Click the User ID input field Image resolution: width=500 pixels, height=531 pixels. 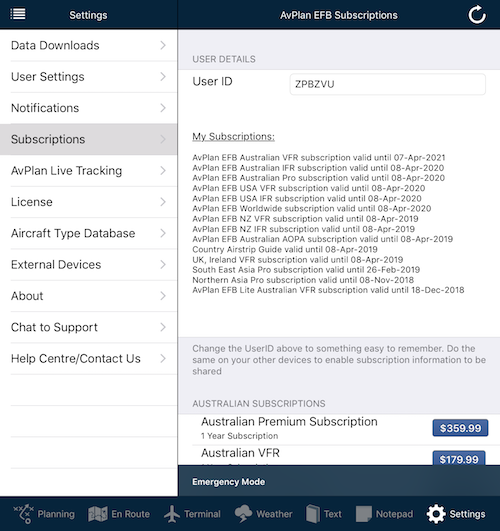[388, 84]
